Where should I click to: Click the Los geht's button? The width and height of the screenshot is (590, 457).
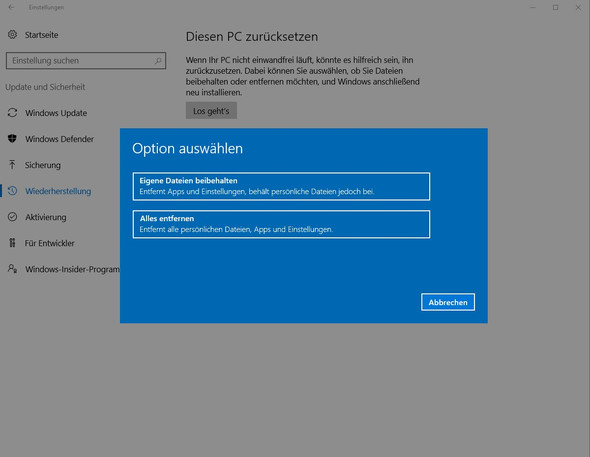[x=211, y=111]
